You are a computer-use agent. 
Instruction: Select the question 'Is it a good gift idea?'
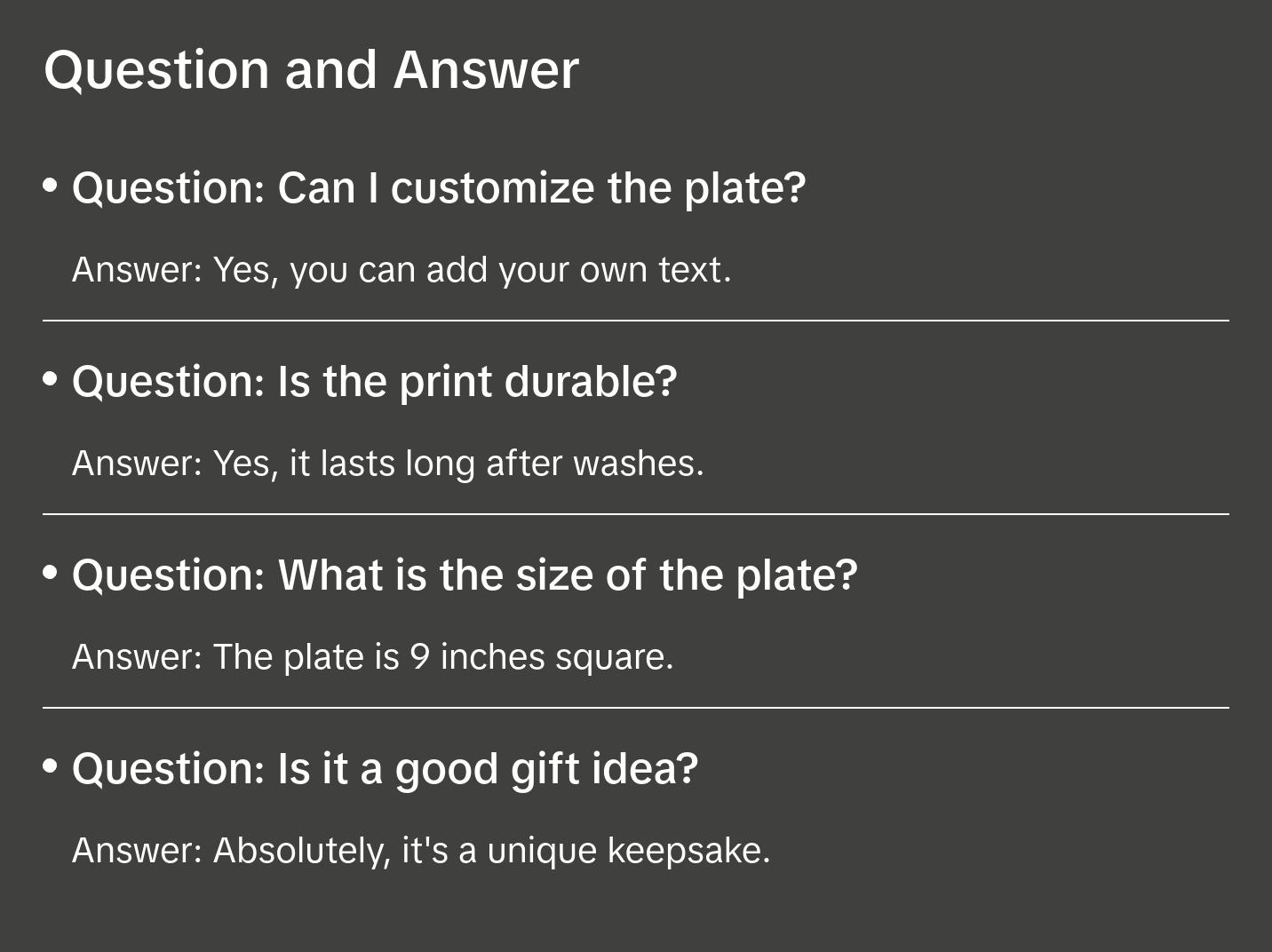coord(385,769)
